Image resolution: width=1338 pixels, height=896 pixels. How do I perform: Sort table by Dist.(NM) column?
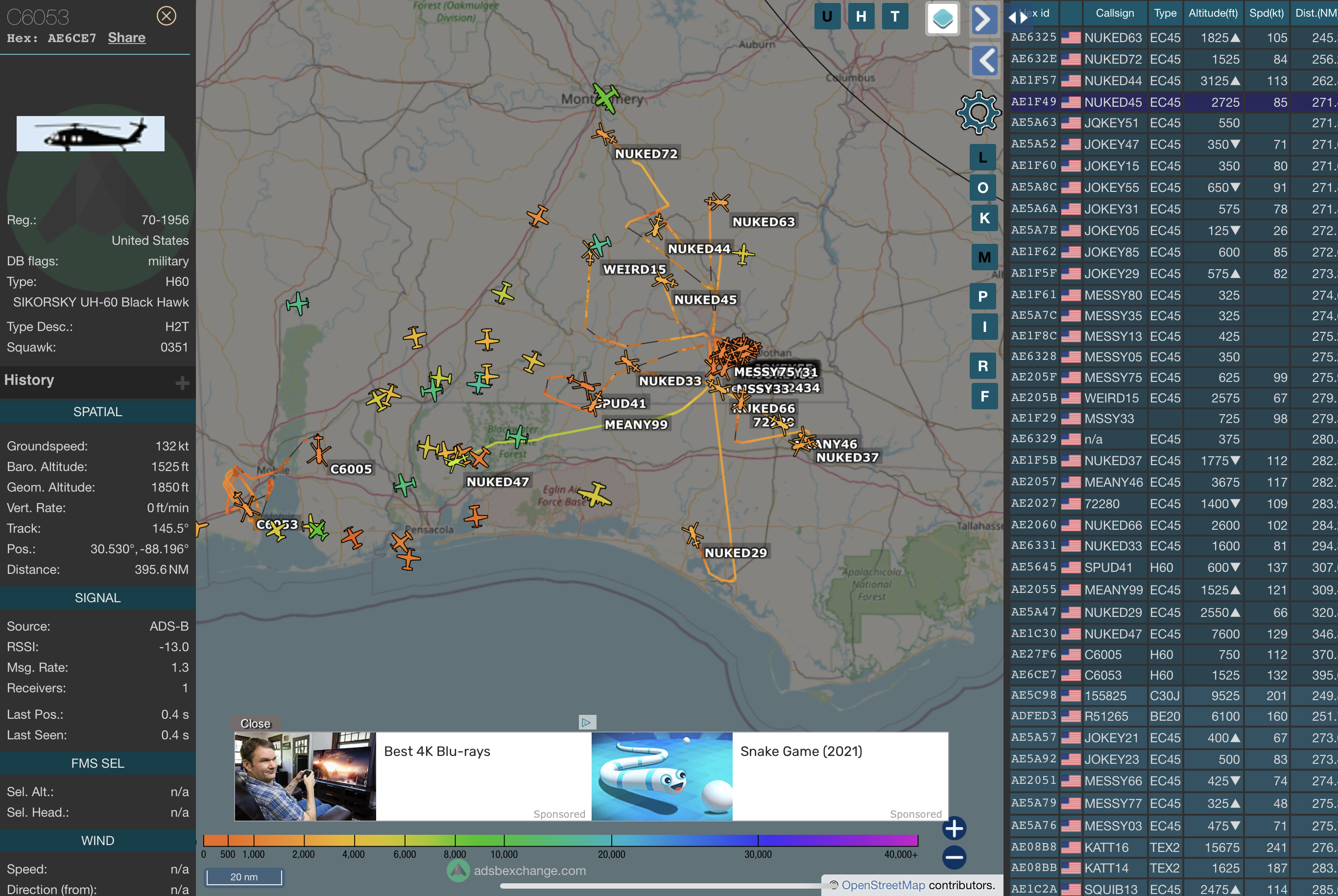point(1315,13)
